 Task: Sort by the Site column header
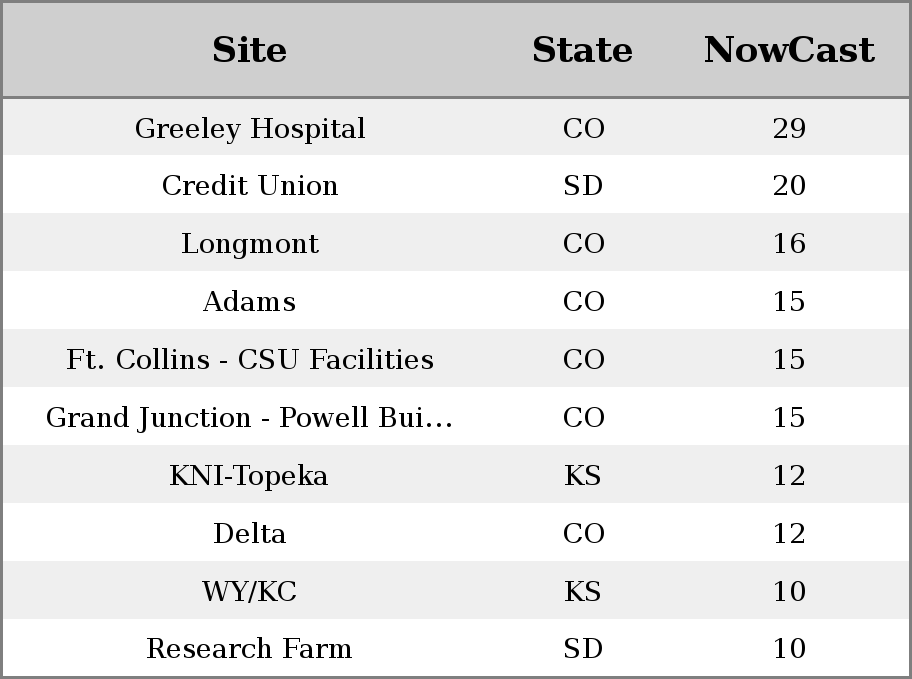(x=250, y=50)
